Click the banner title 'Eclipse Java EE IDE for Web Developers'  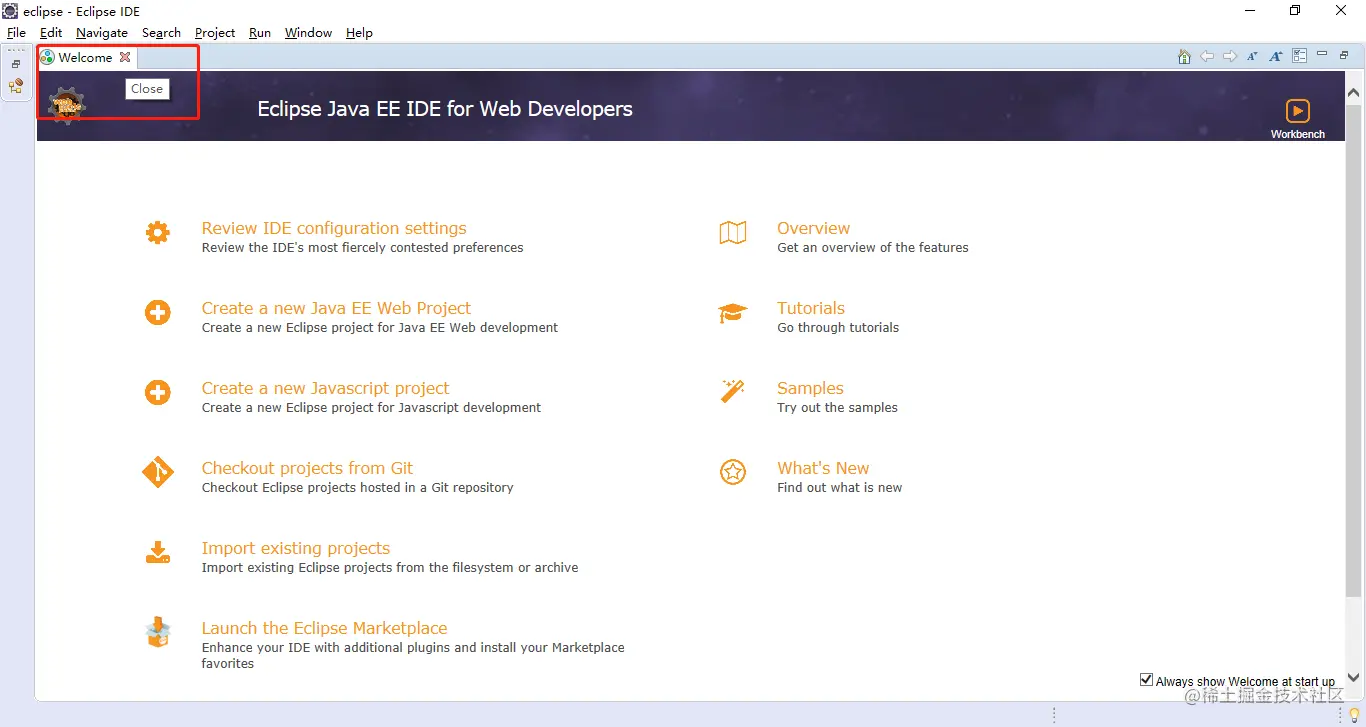[445, 109]
